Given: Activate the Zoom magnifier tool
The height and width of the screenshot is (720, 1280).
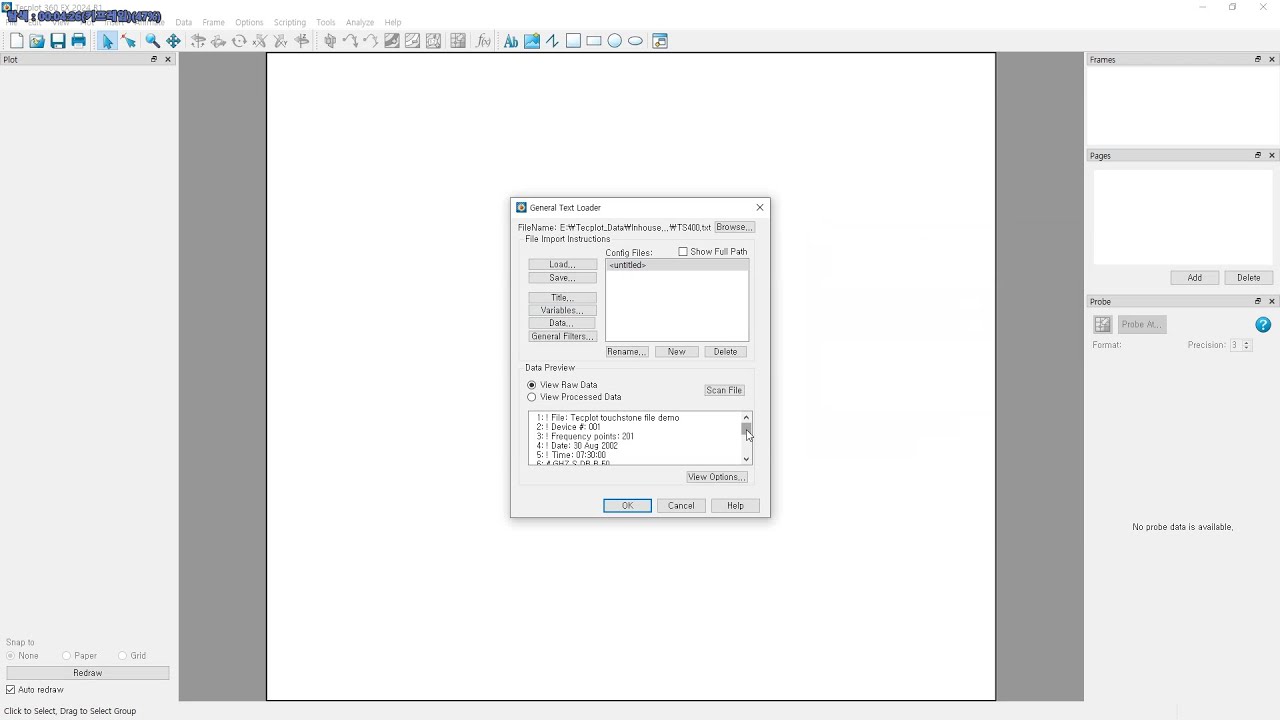Looking at the screenshot, I should 152,41.
